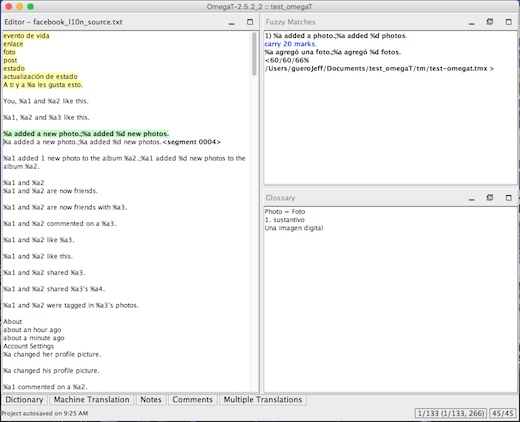Open the Dictionary tab
The width and height of the screenshot is (520, 422).
[24, 400]
